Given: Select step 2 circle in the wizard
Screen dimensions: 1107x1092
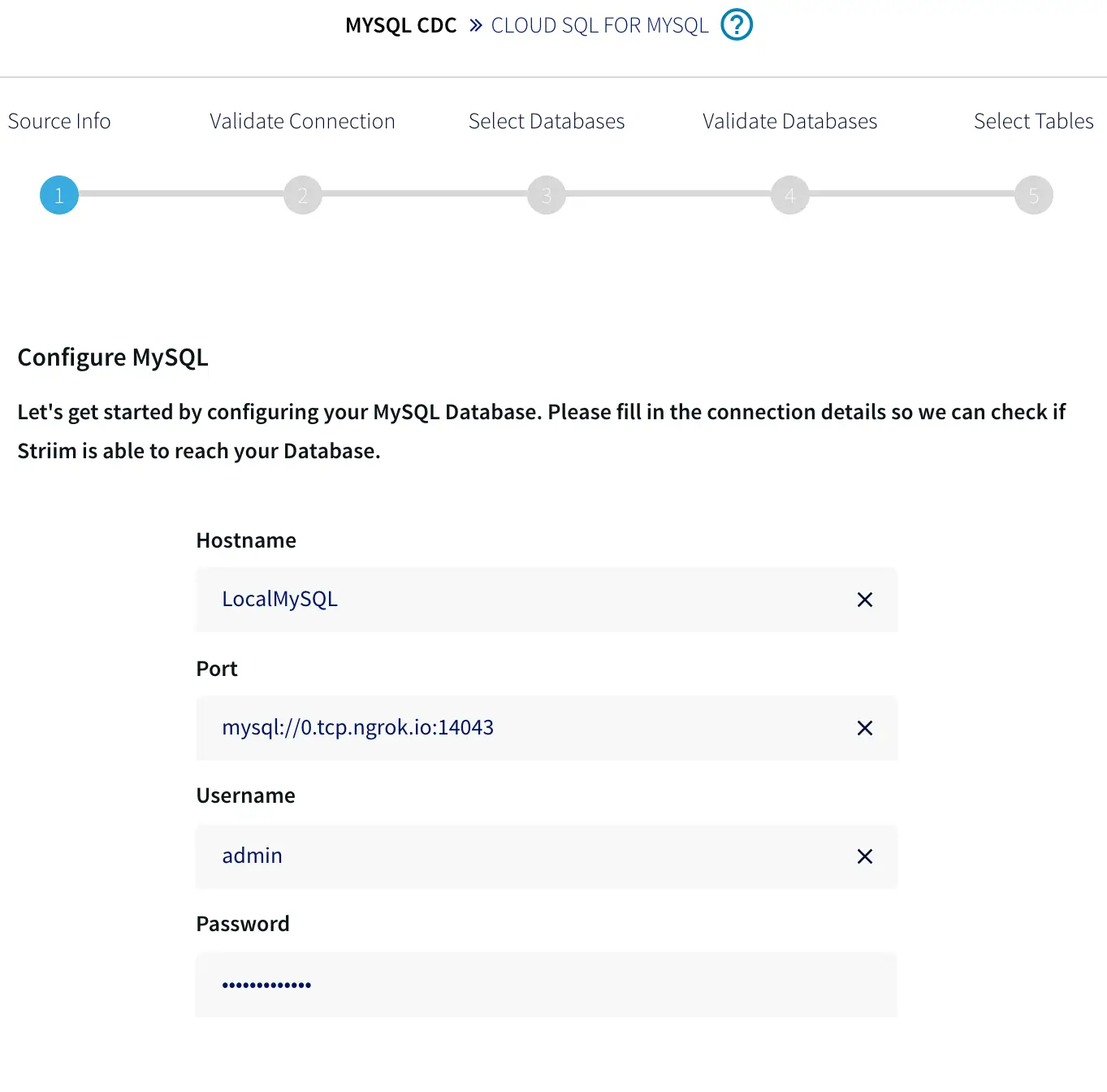Looking at the screenshot, I should [x=303, y=195].
